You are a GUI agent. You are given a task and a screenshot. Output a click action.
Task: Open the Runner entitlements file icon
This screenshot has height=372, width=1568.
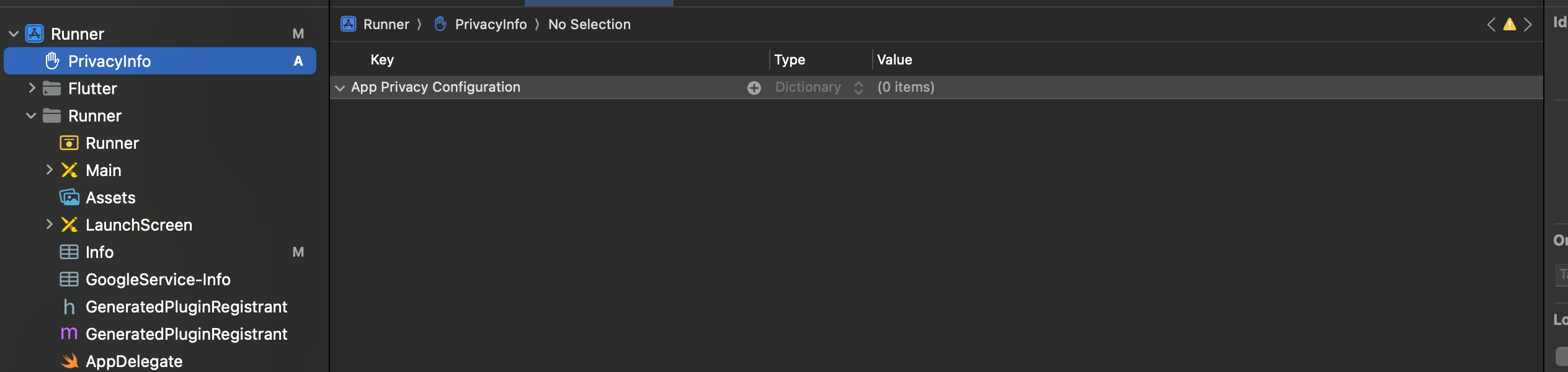[x=69, y=143]
